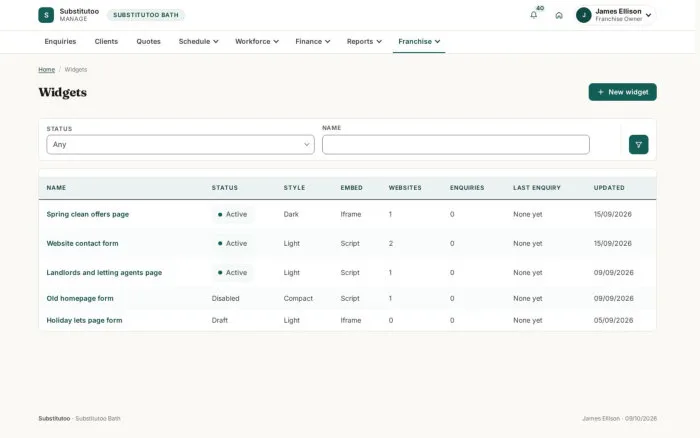700x438 pixels.
Task: Open Spring clean offers page widget
Action: pos(88,214)
